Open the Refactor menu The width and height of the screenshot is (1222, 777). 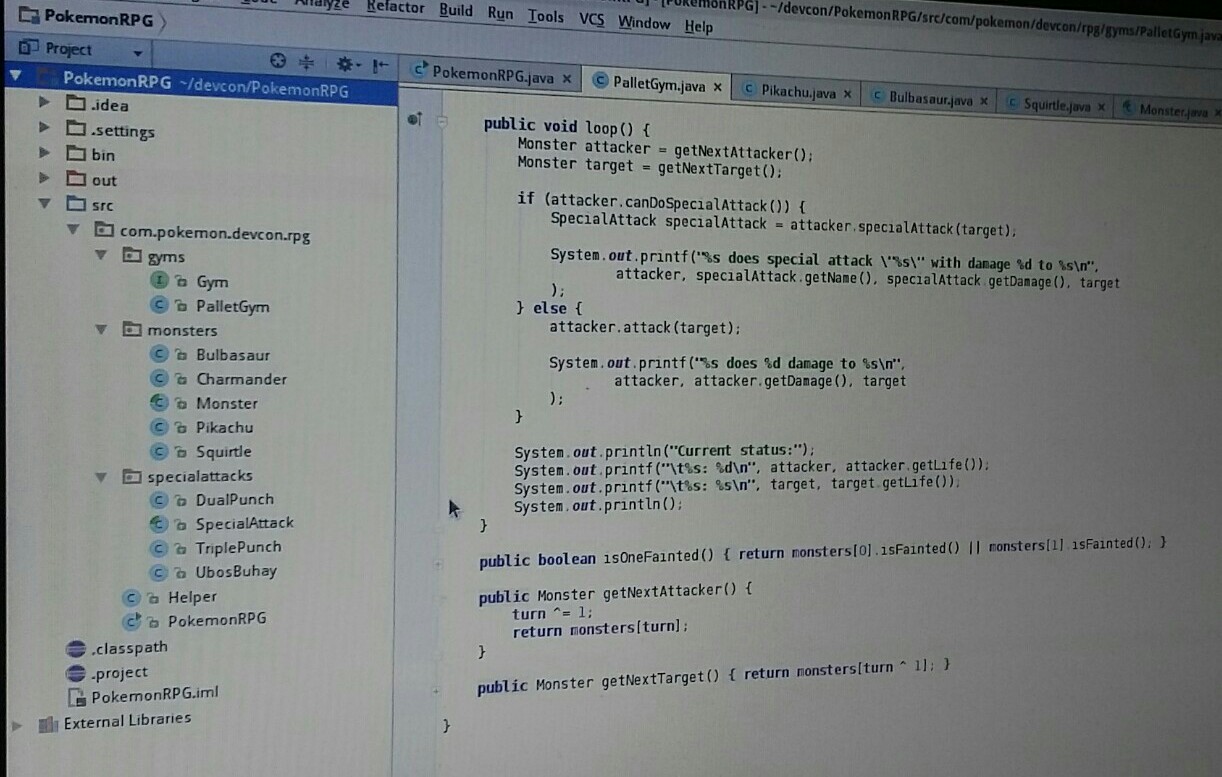[395, 8]
